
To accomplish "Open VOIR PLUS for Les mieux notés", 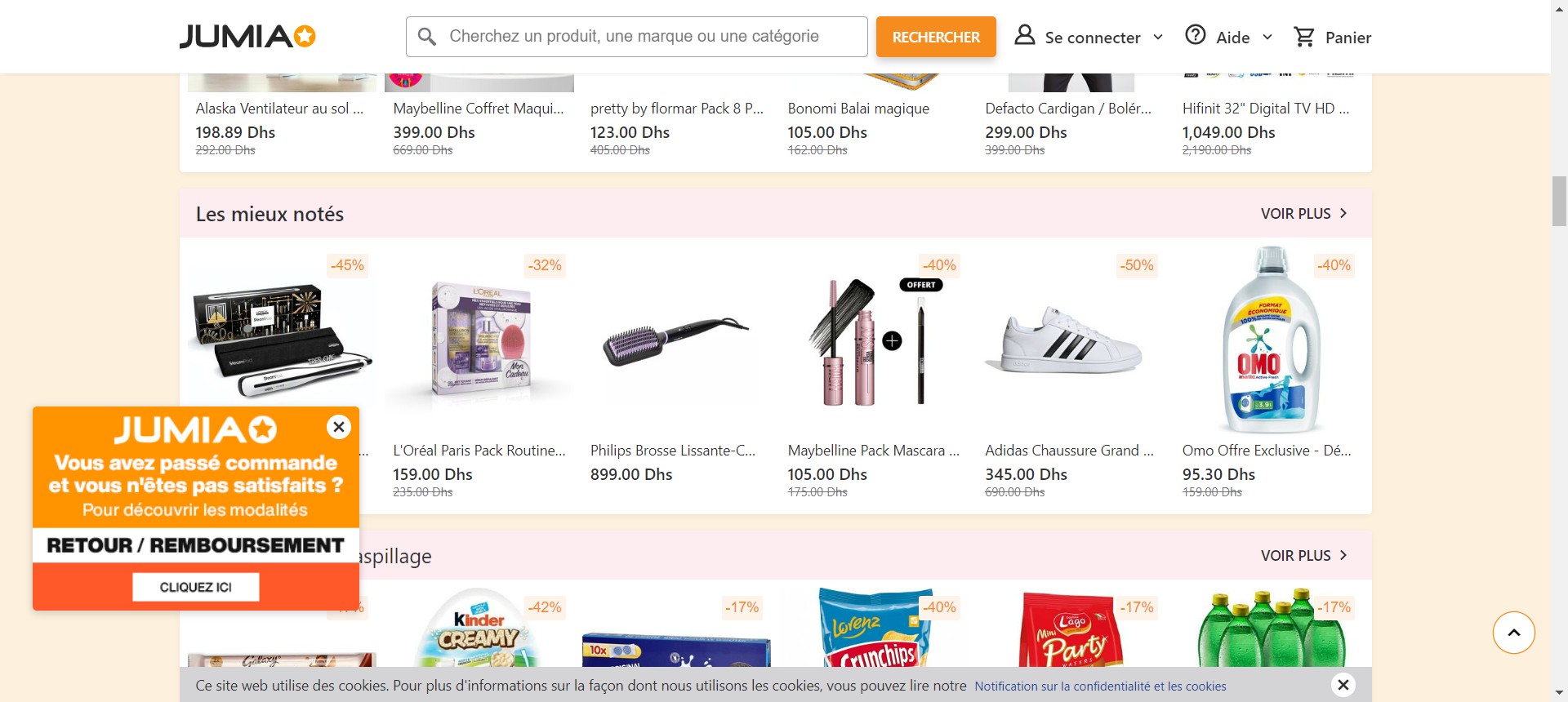I will [1303, 214].
